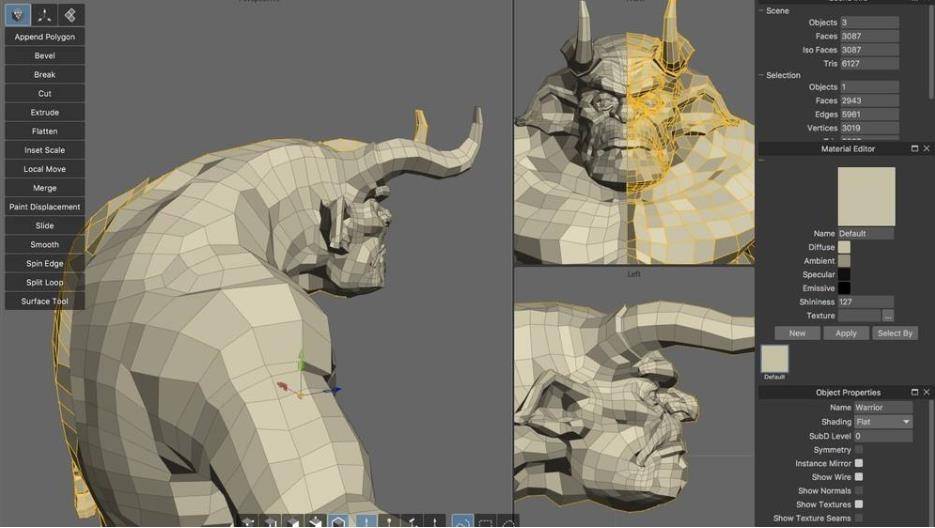Screen dimensions: 935x528
Task: Toggle the Symmetry checkbox
Action: (x=859, y=449)
